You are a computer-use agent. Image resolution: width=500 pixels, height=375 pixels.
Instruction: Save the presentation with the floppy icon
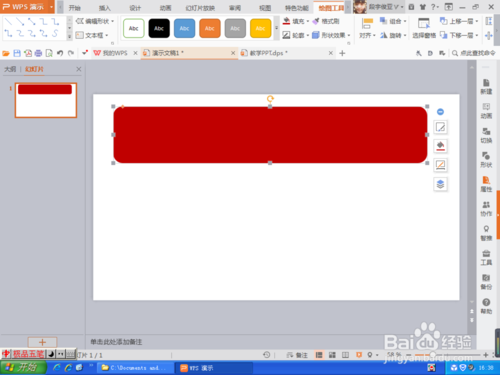[17, 53]
